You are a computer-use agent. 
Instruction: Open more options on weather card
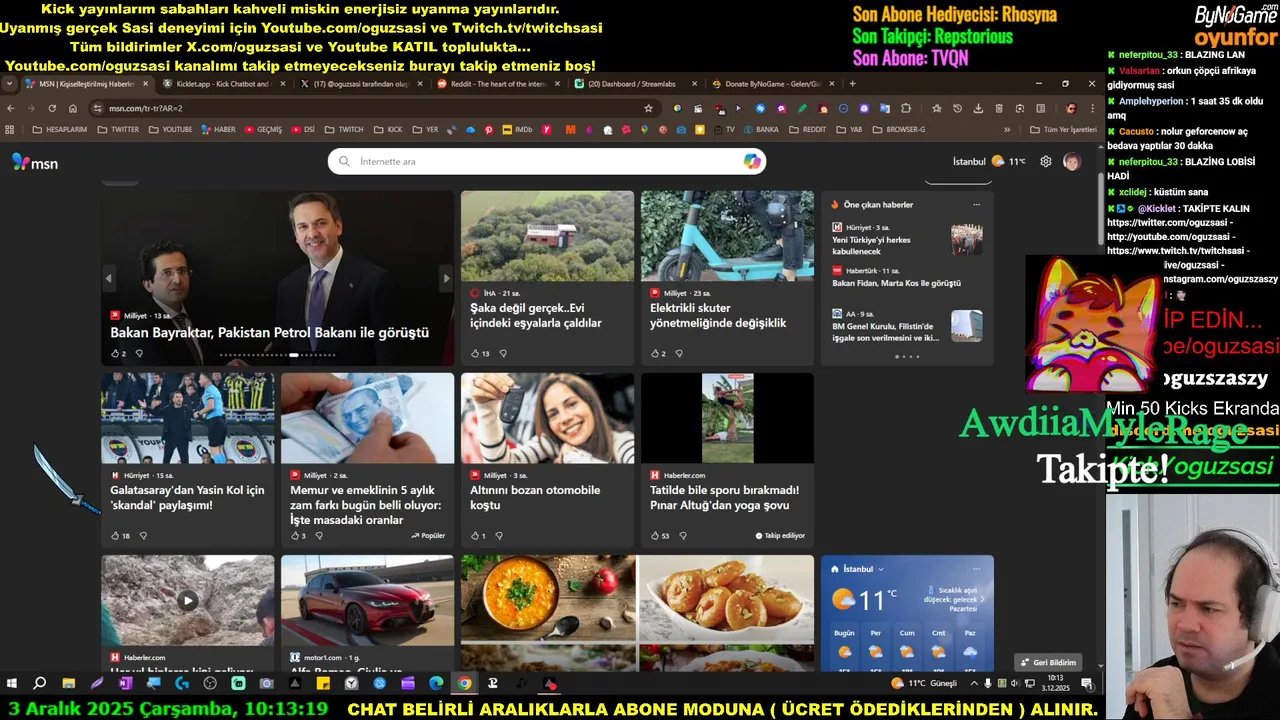(x=976, y=569)
